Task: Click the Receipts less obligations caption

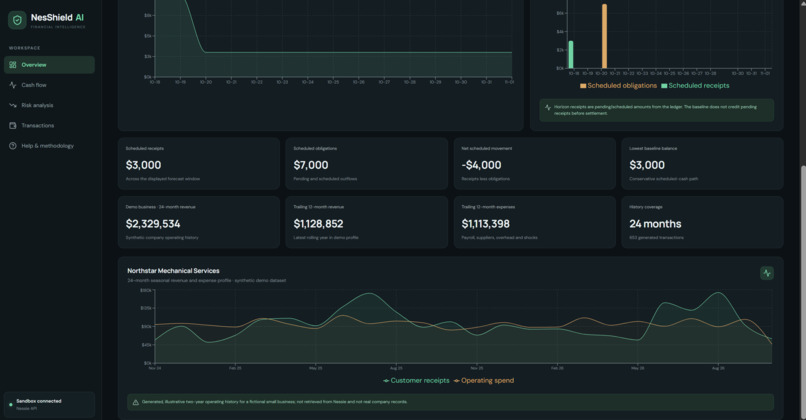Action: (x=486, y=179)
